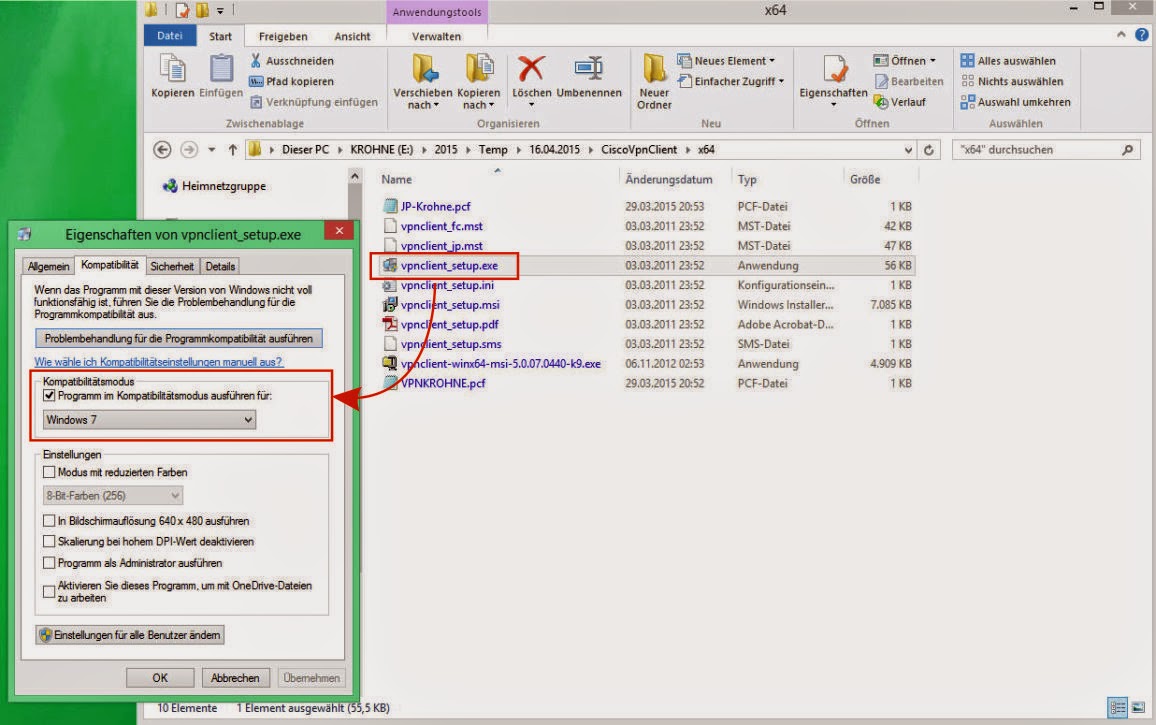The height and width of the screenshot is (725, 1156).
Task: Open the 8-Bit-Farben (256) dropdown
Action: (113, 496)
